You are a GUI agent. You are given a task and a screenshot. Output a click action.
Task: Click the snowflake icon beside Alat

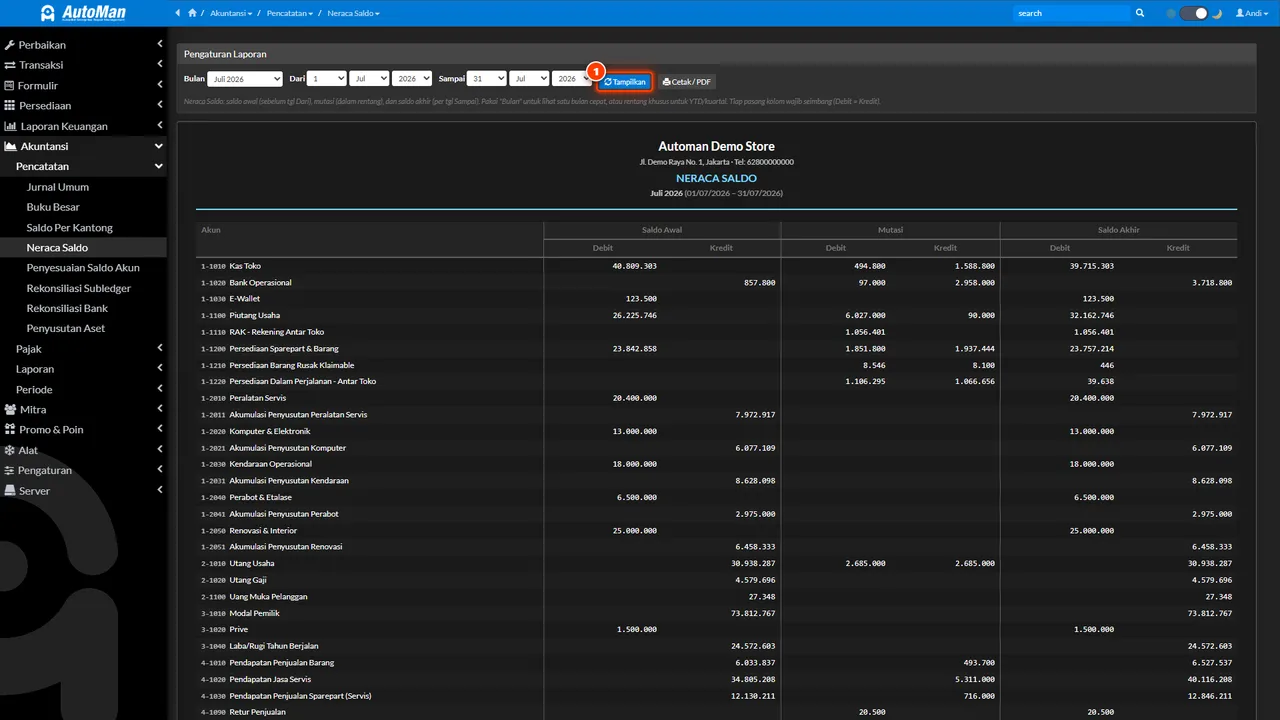tap(10, 450)
